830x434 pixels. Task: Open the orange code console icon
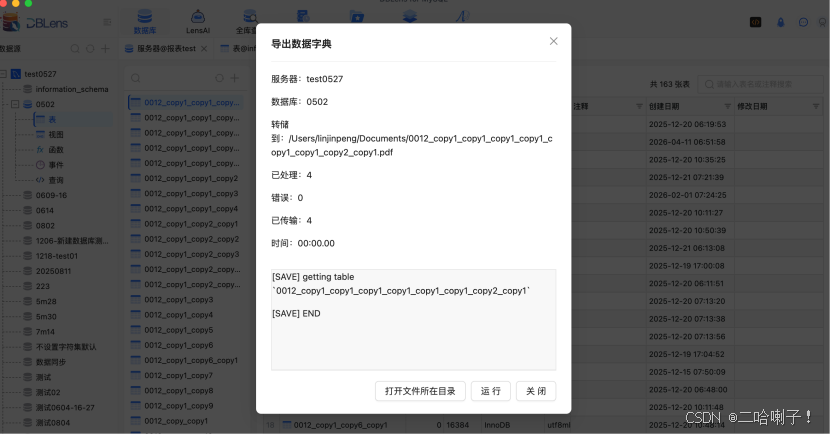point(755,22)
